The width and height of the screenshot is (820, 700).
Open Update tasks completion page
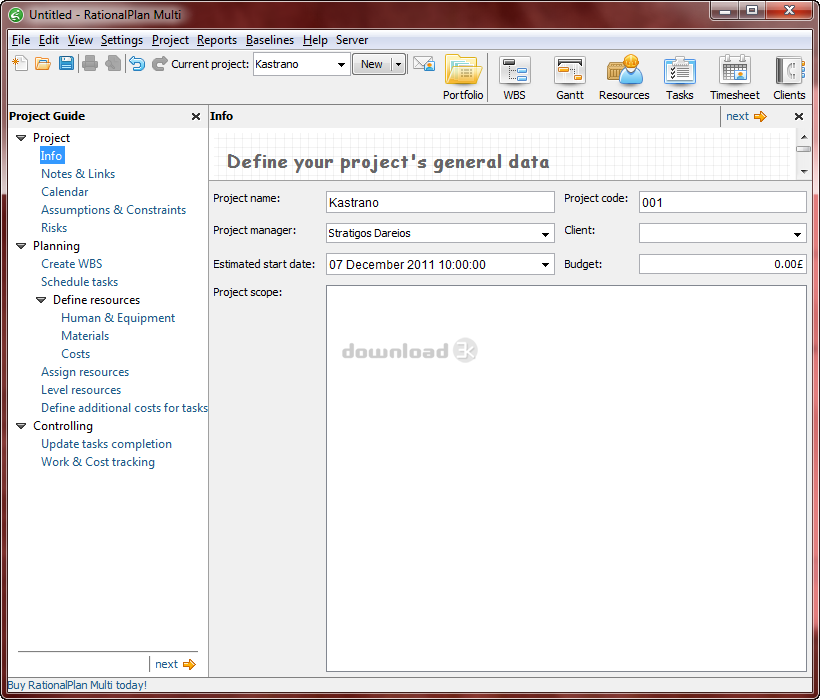106,444
